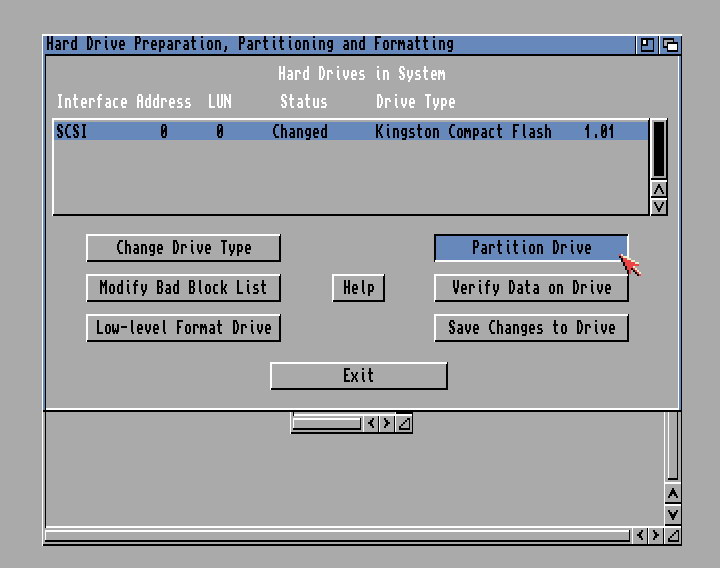720x568 pixels.
Task: Click the bottom full-width horizontal scrollbar bar
Action: (x=338, y=536)
